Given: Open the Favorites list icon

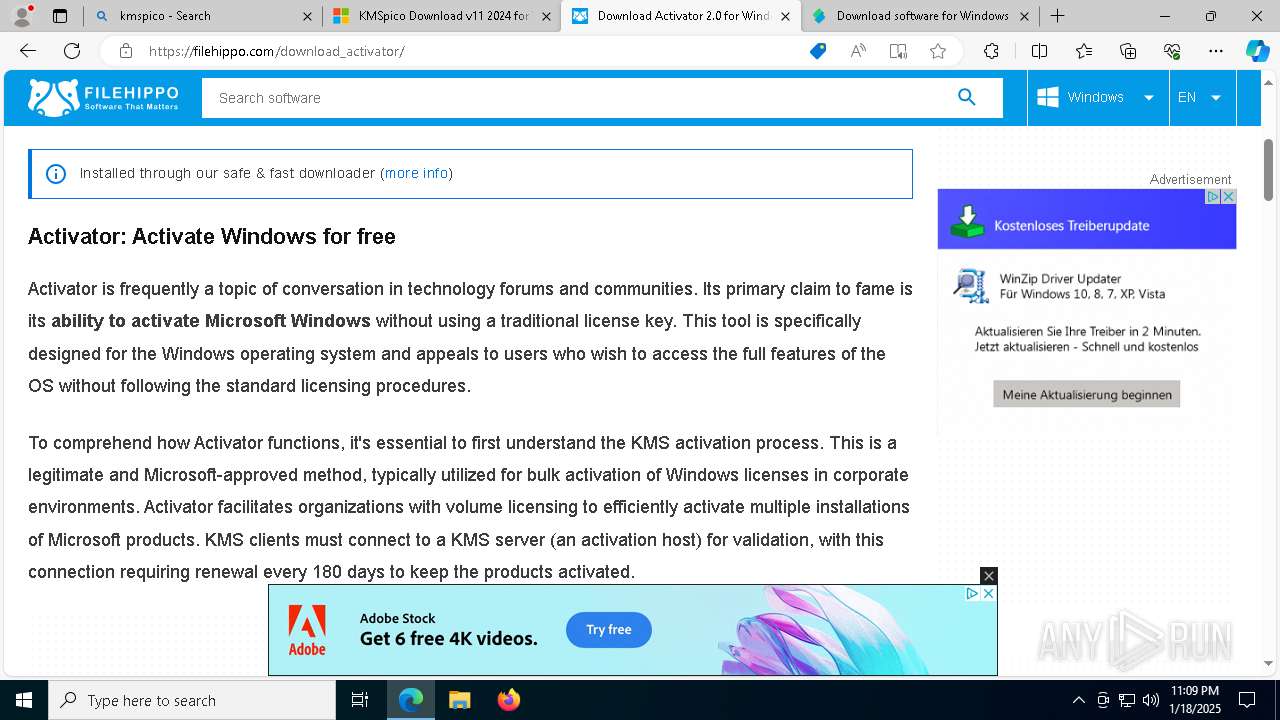Looking at the screenshot, I should 1084,51.
